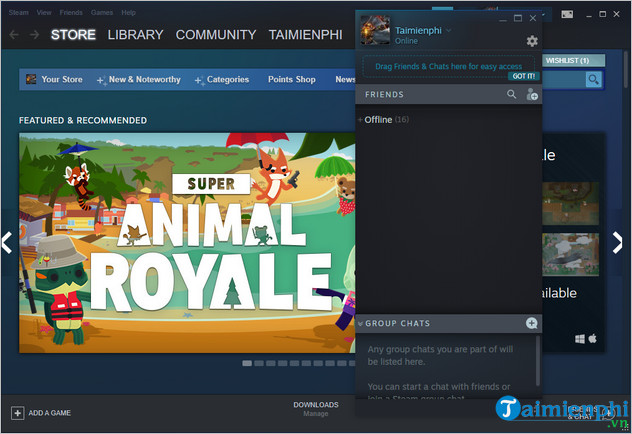Create new group chat plus icon
This screenshot has width=632, height=434.
click(x=532, y=323)
